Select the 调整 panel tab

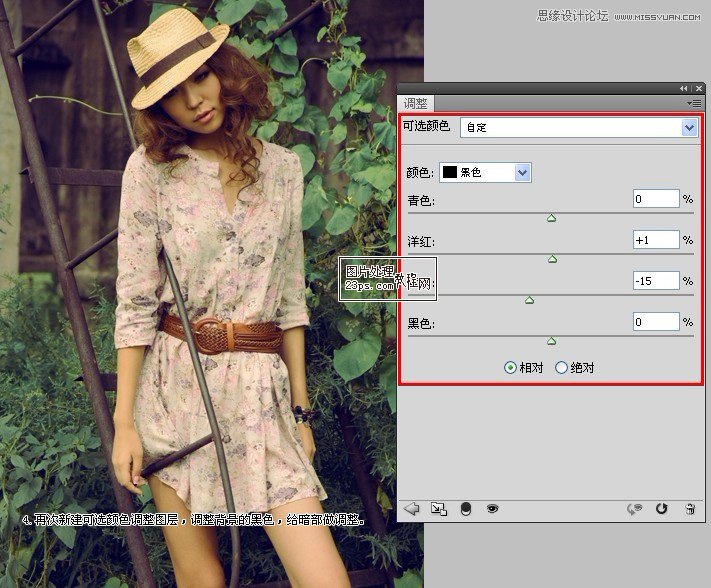tap(416, 103)
